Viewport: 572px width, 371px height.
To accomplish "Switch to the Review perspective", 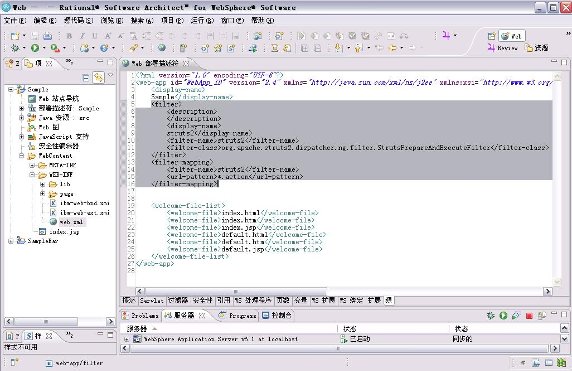I will coord(503,48).
